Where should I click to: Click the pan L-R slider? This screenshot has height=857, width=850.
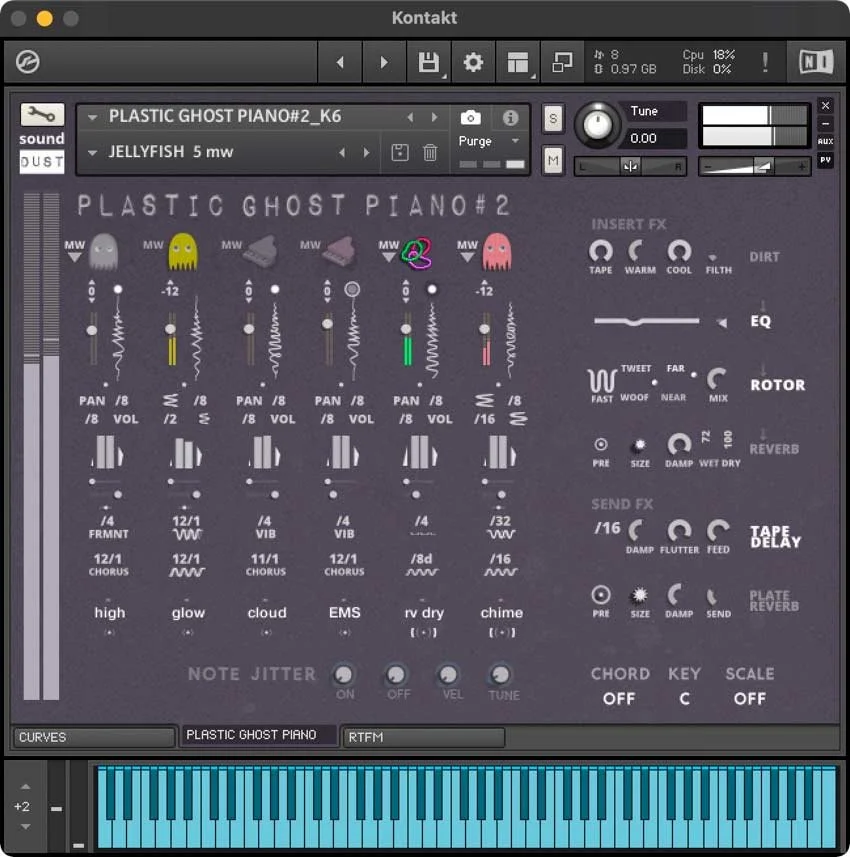[x=630, y=166]
